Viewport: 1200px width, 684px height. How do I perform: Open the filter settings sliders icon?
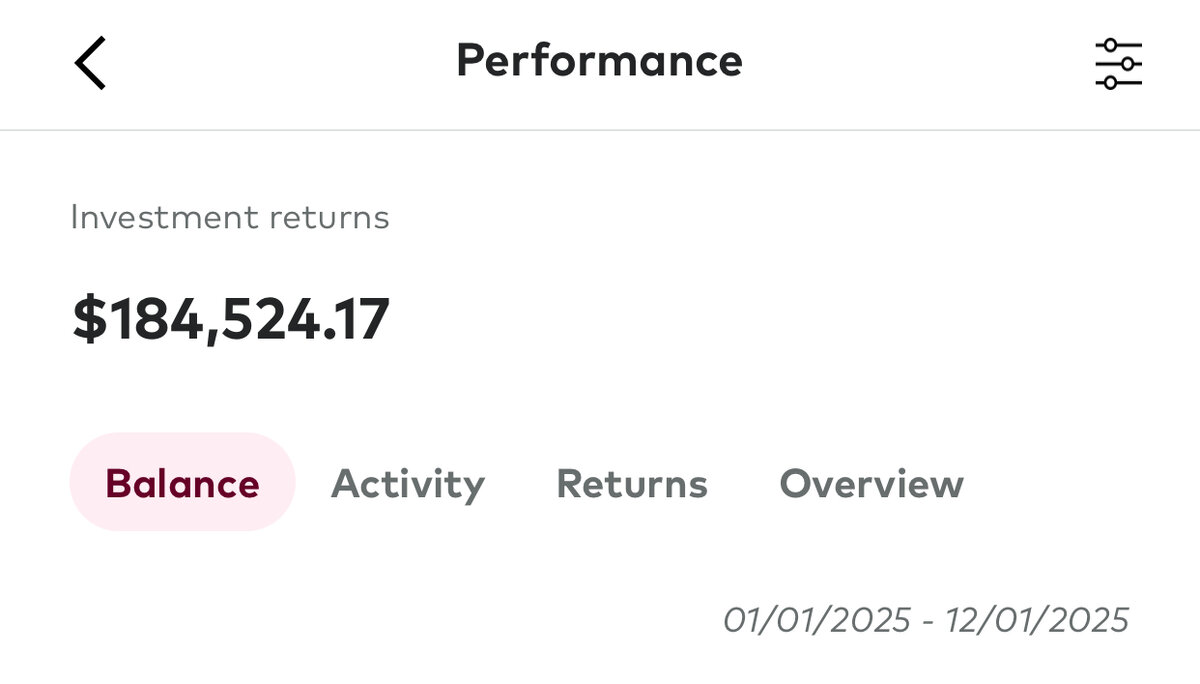point(1118,64)
